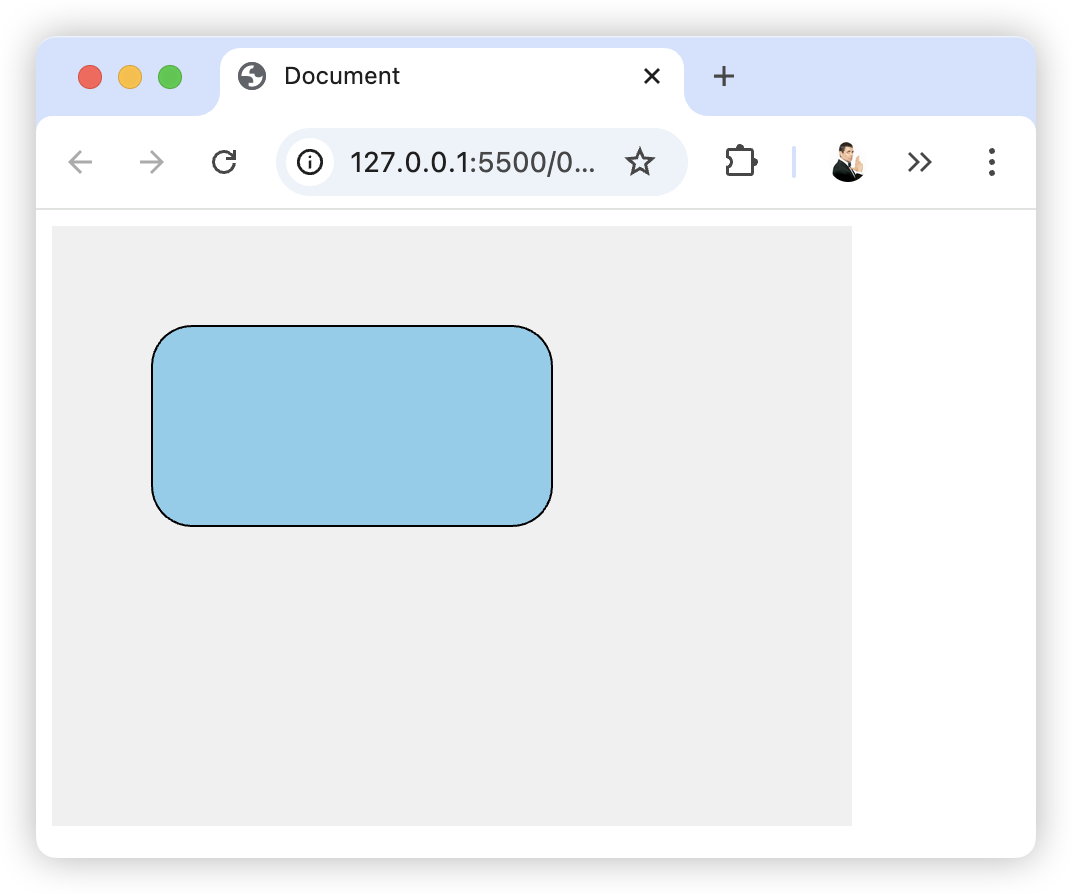
Task: Minimize the window with yellow button
Action: coord(130,77)
